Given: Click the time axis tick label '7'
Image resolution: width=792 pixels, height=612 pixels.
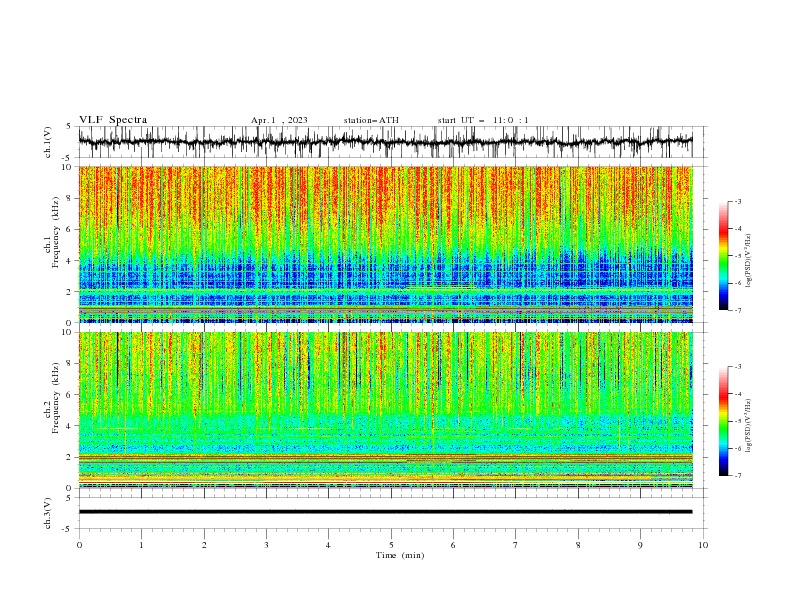Looking at the screenshot, I should click(516, 545).
